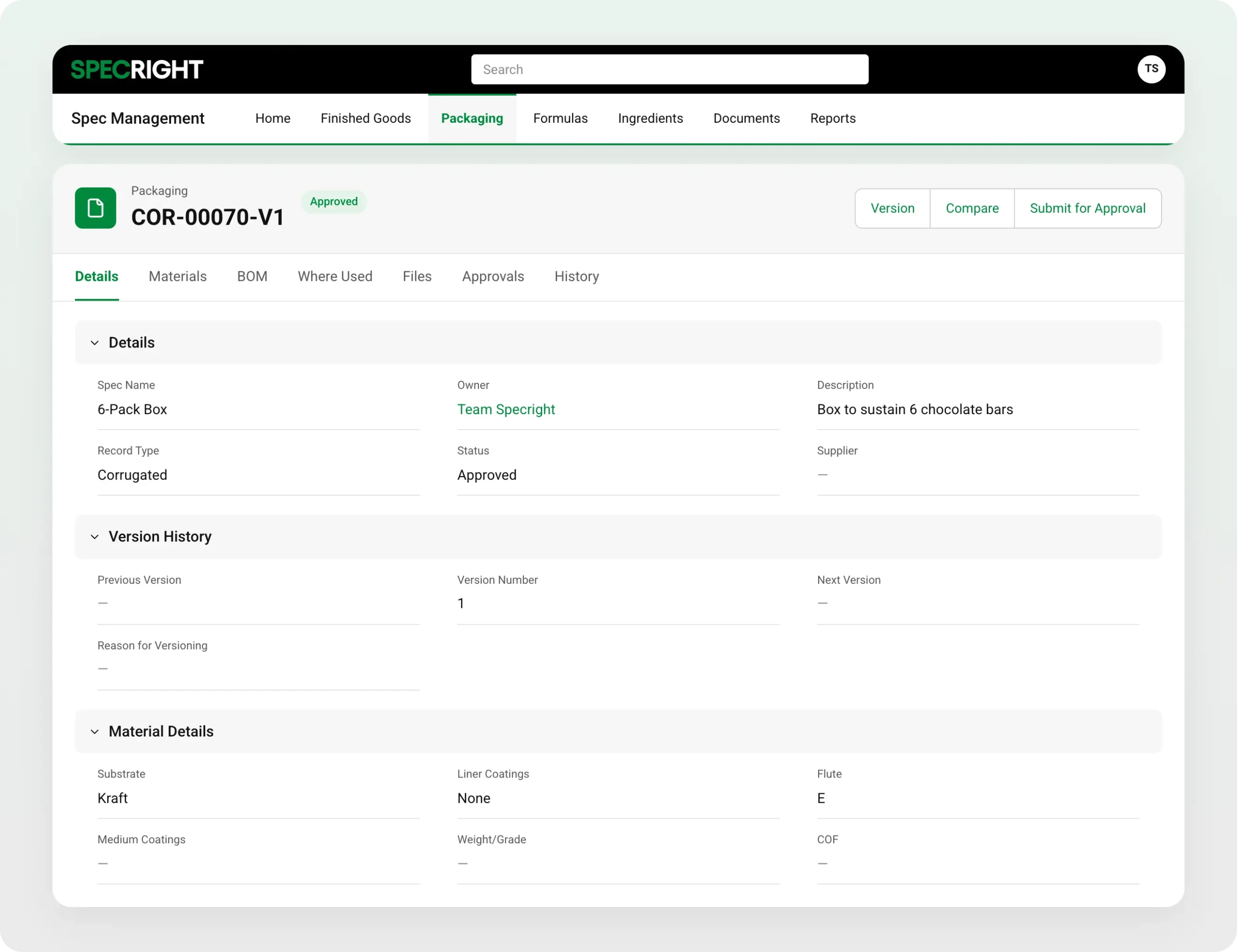Click the Approved value under Status
Screen dimensions: 1237x952
(x=487, y=475)
